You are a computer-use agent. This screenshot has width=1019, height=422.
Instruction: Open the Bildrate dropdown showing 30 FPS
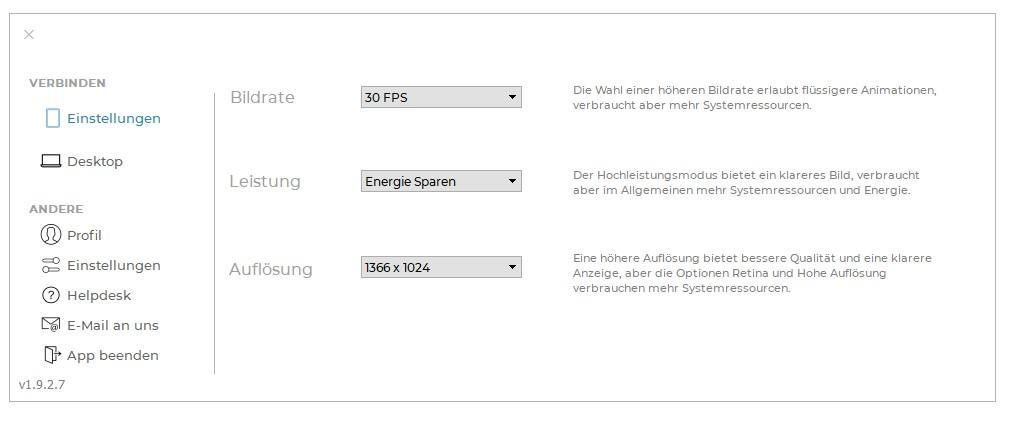pos(441,97)
